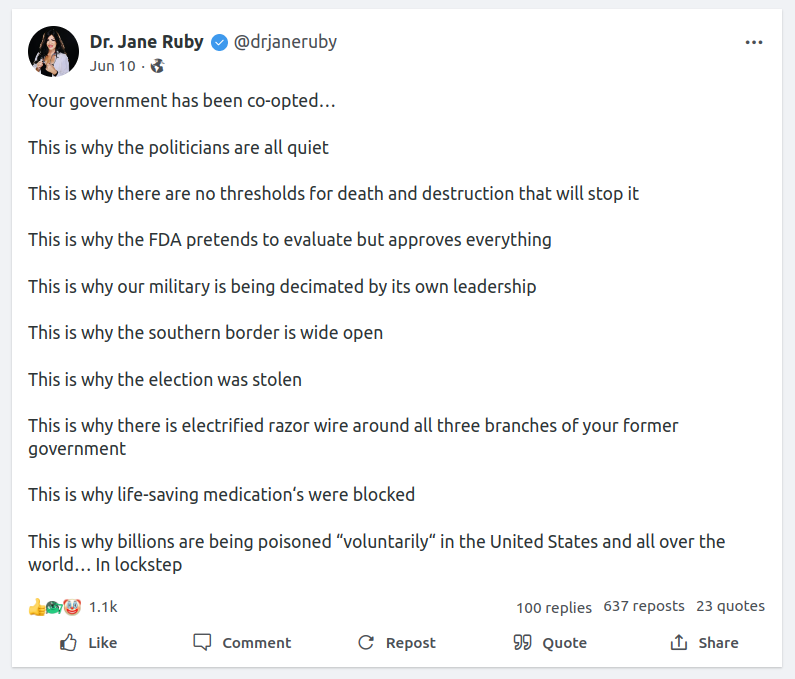The image size is (795, 679).
Task: Click the Jun 10 post timestamp
Action: point(110,66)
